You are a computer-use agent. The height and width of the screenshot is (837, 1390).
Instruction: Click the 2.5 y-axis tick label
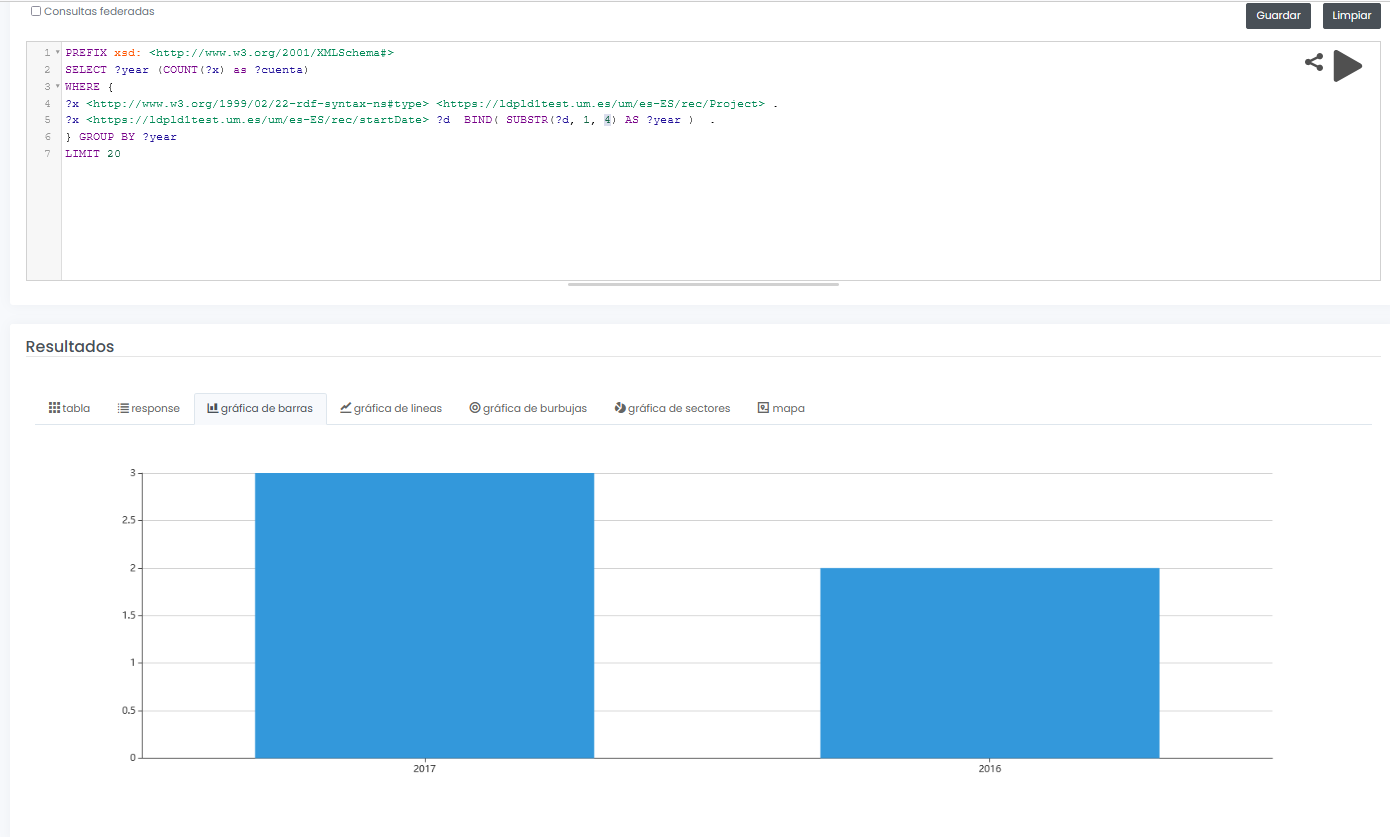[128, 520]
